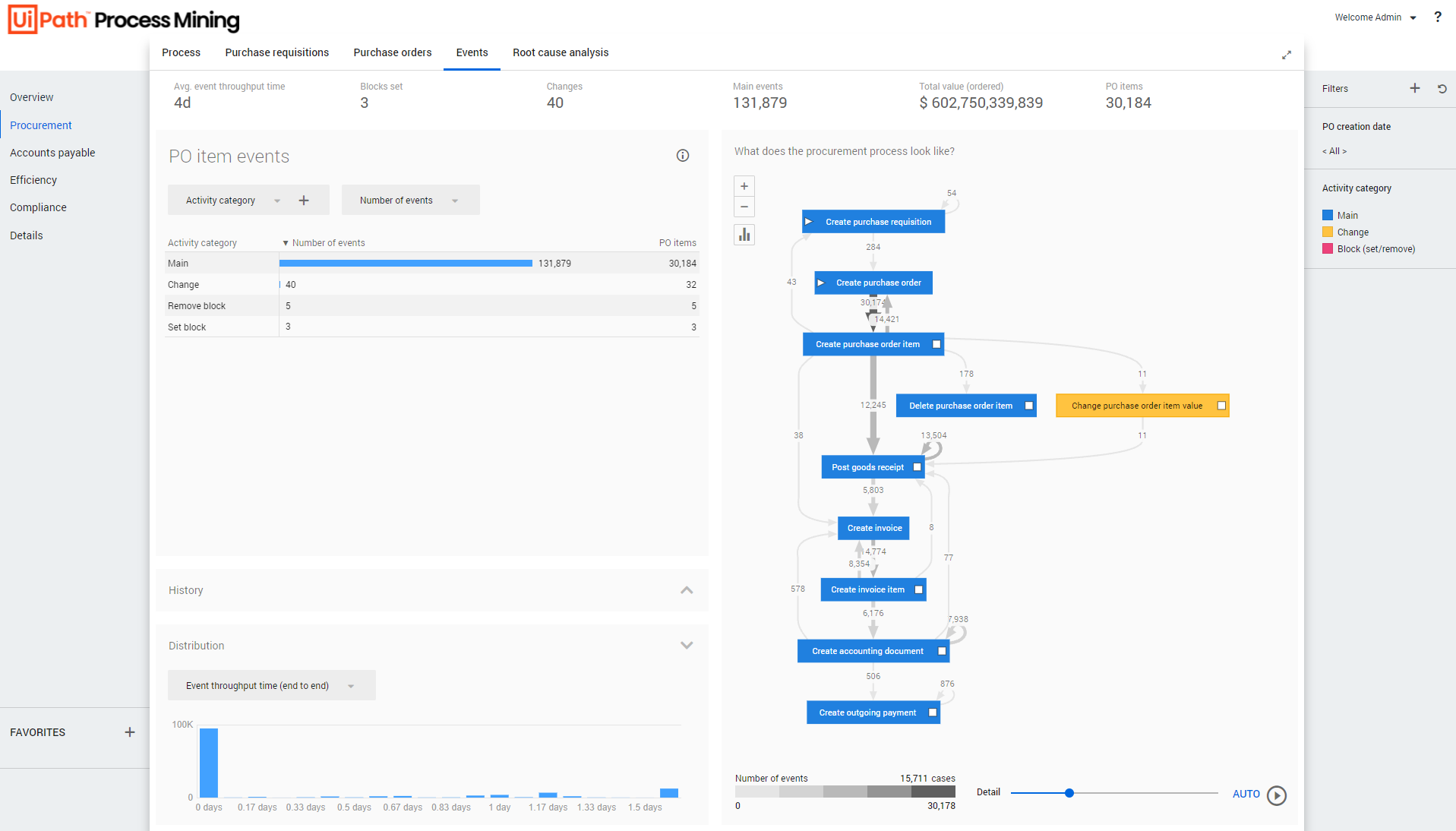Viewport: 1456px width, 831px height.
Task: Add item to Favorites with plus icon
Action: [x=130, y=732]
